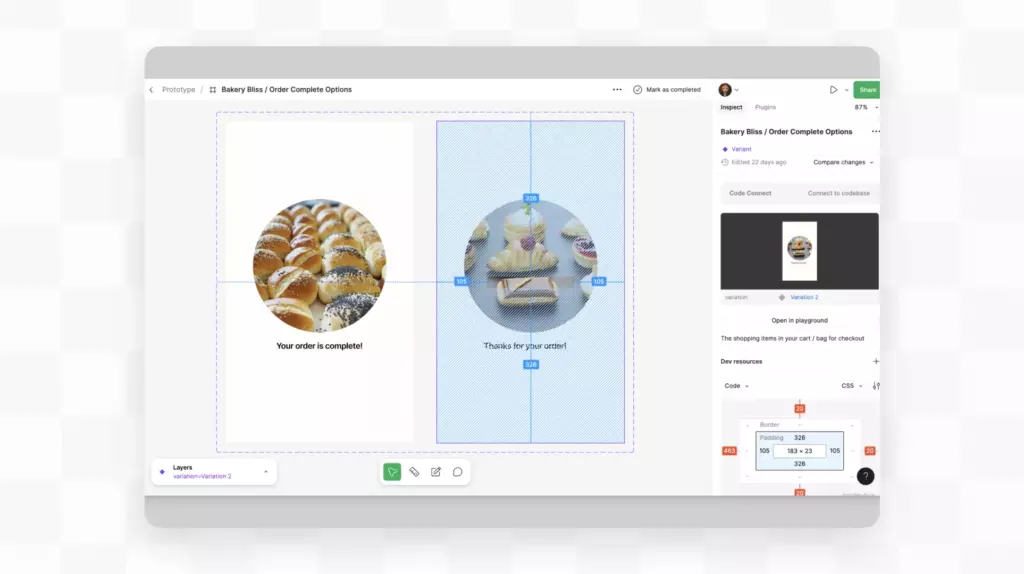Expand the dropdown next to the avatar
The width and height of the screenshot is (1024, 574).
(737, 90)
